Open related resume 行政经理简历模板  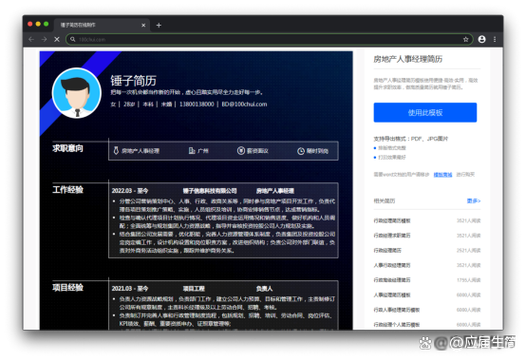point(392,220)
